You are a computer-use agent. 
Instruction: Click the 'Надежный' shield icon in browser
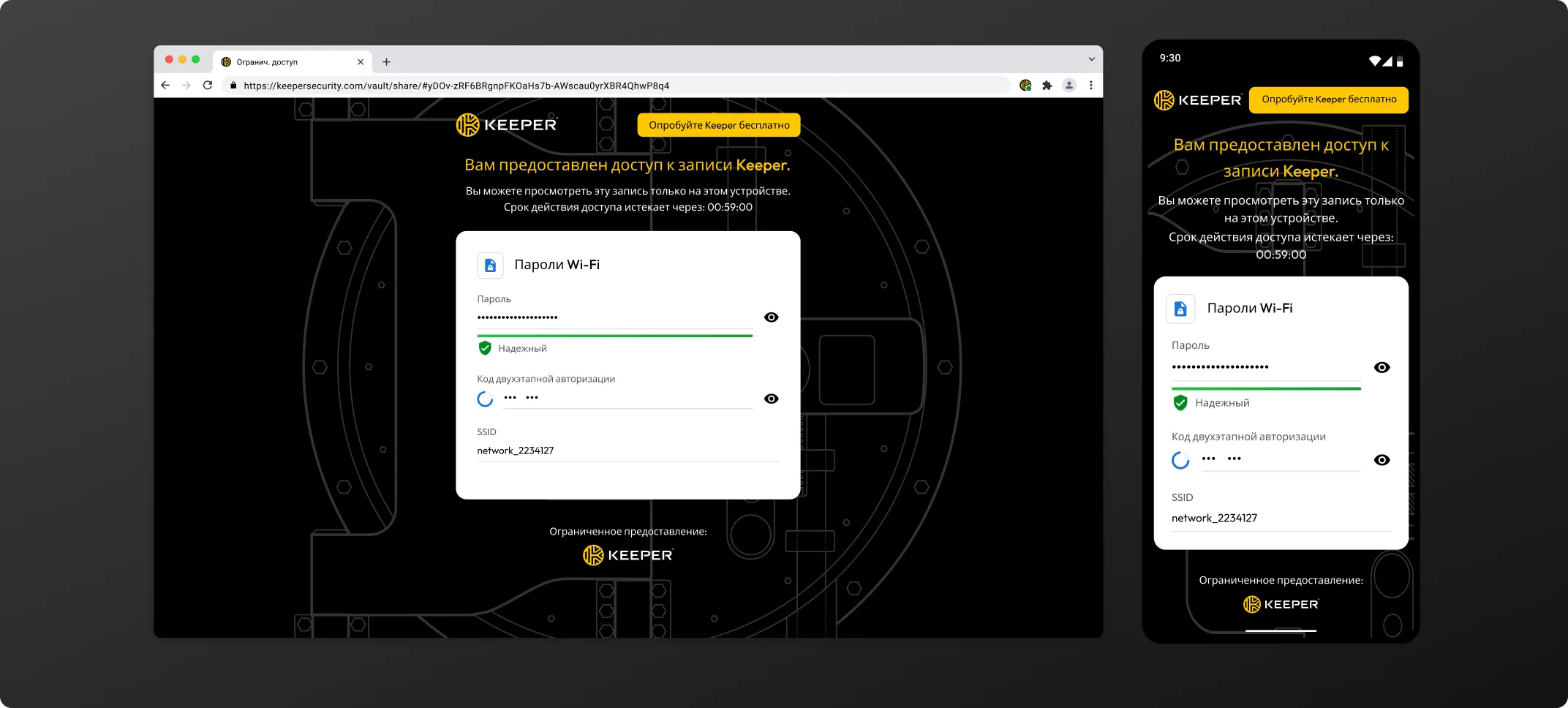click(485, 348)
